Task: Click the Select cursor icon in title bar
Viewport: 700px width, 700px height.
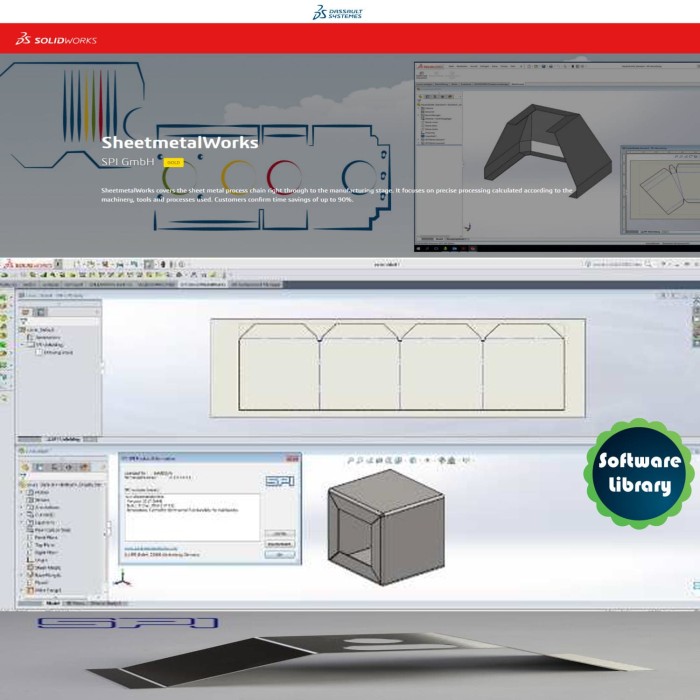Action: click(149, 265)
